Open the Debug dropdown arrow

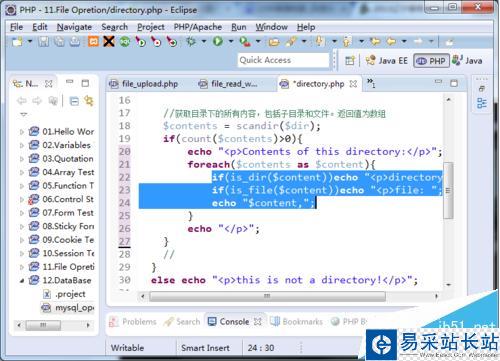(204, 42)
